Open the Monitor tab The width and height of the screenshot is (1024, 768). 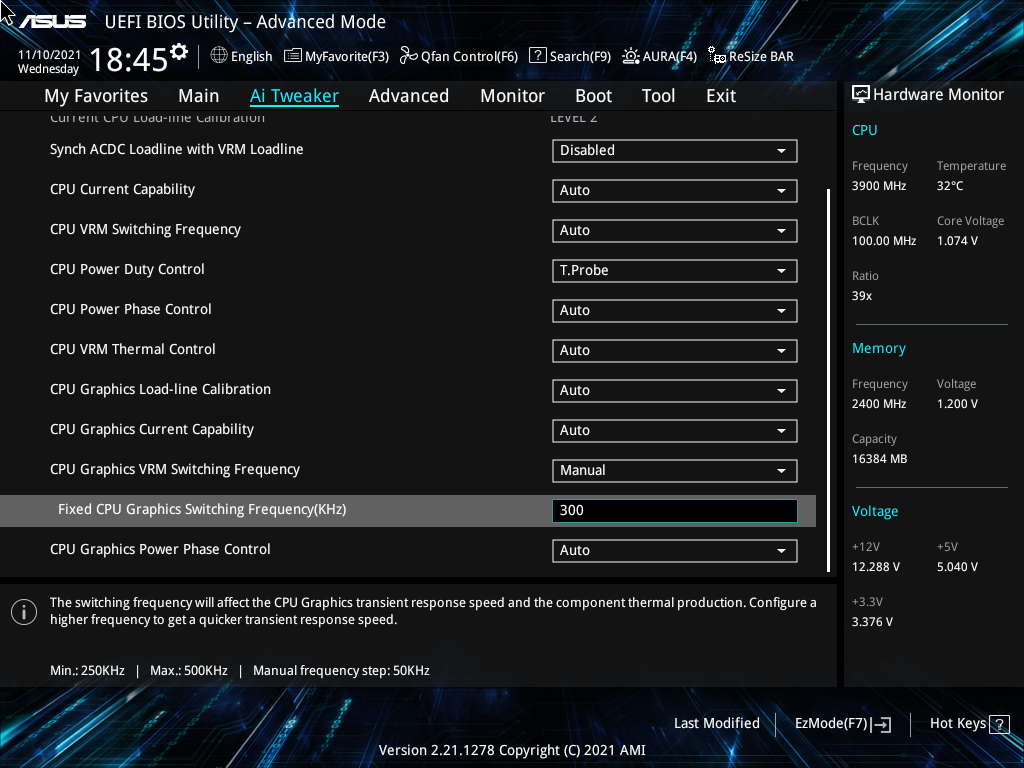pyautogui.click(x=513, y=96)
